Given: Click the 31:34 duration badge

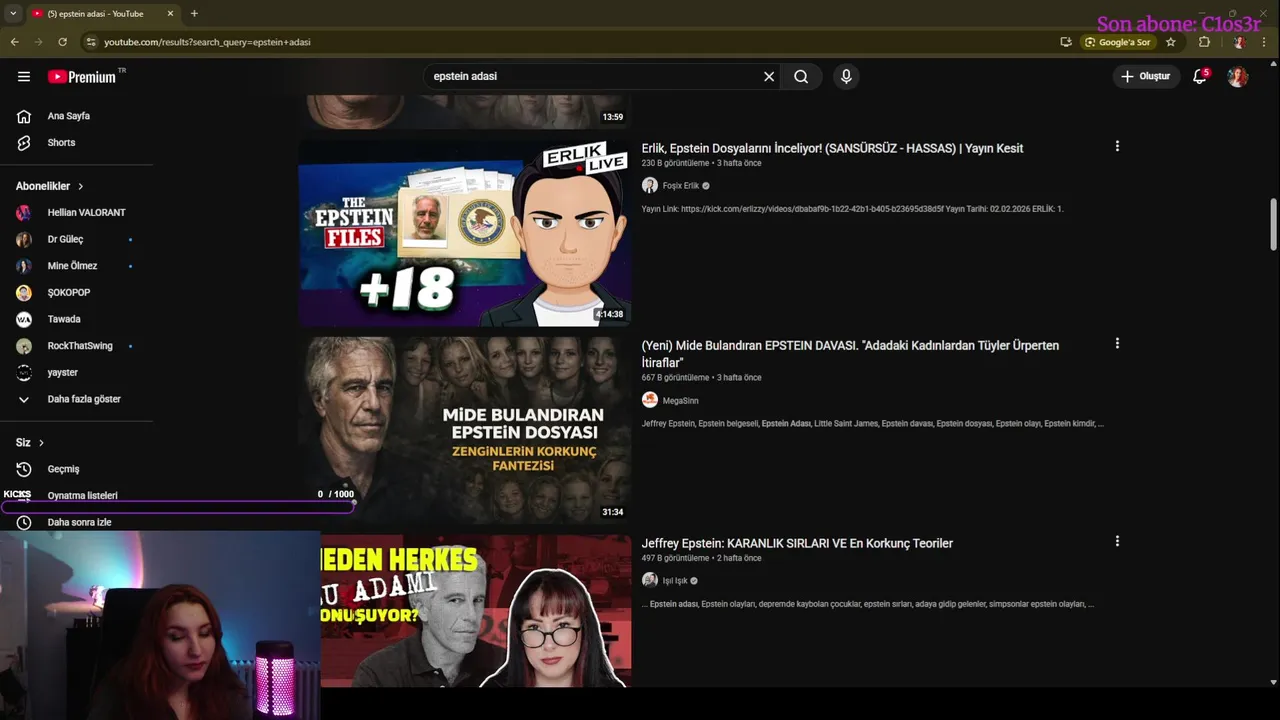Looking at the screenshot, I should (x=613, y=512).
